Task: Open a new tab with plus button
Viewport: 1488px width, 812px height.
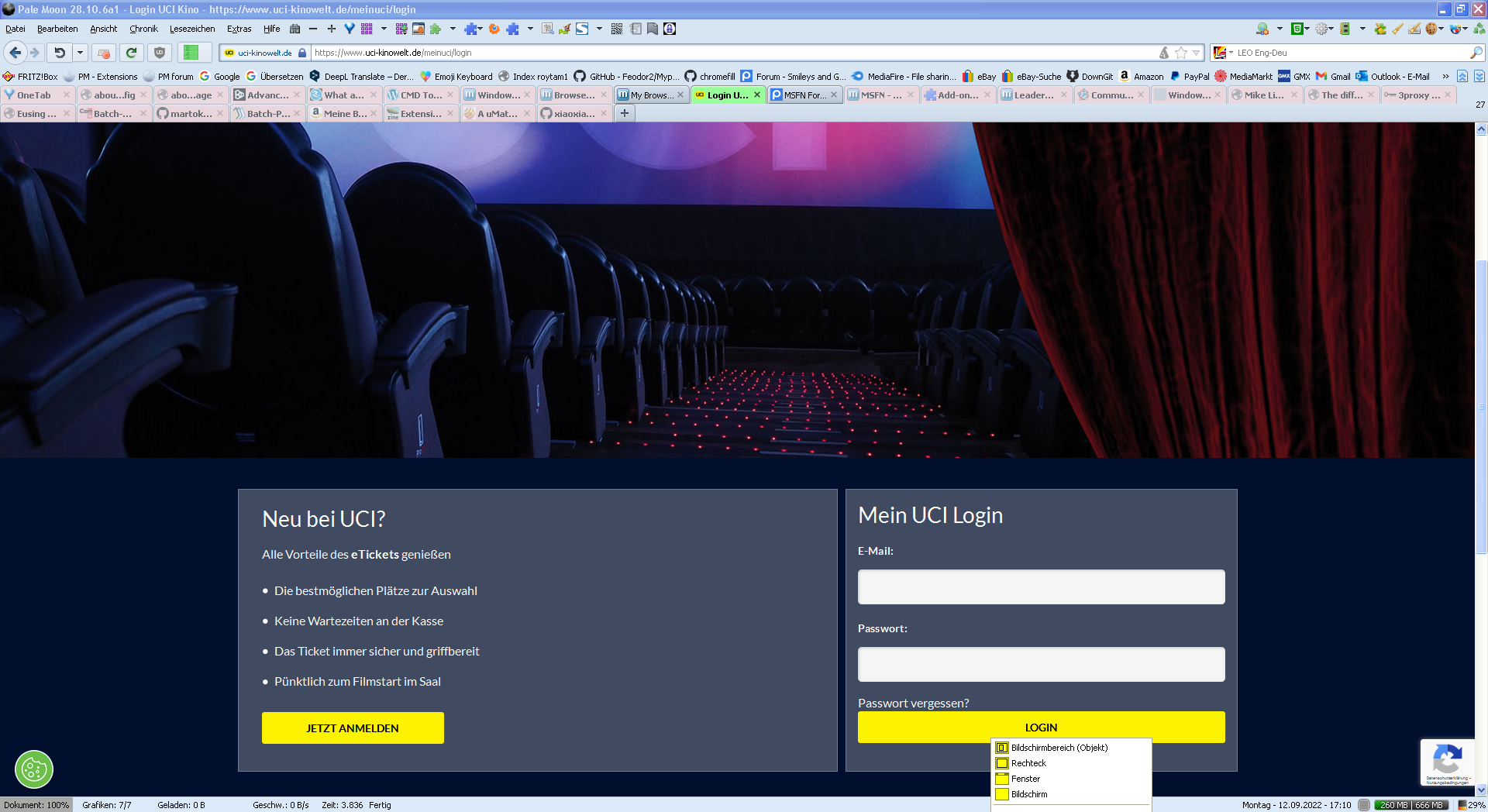Action: tap(625, 113)
